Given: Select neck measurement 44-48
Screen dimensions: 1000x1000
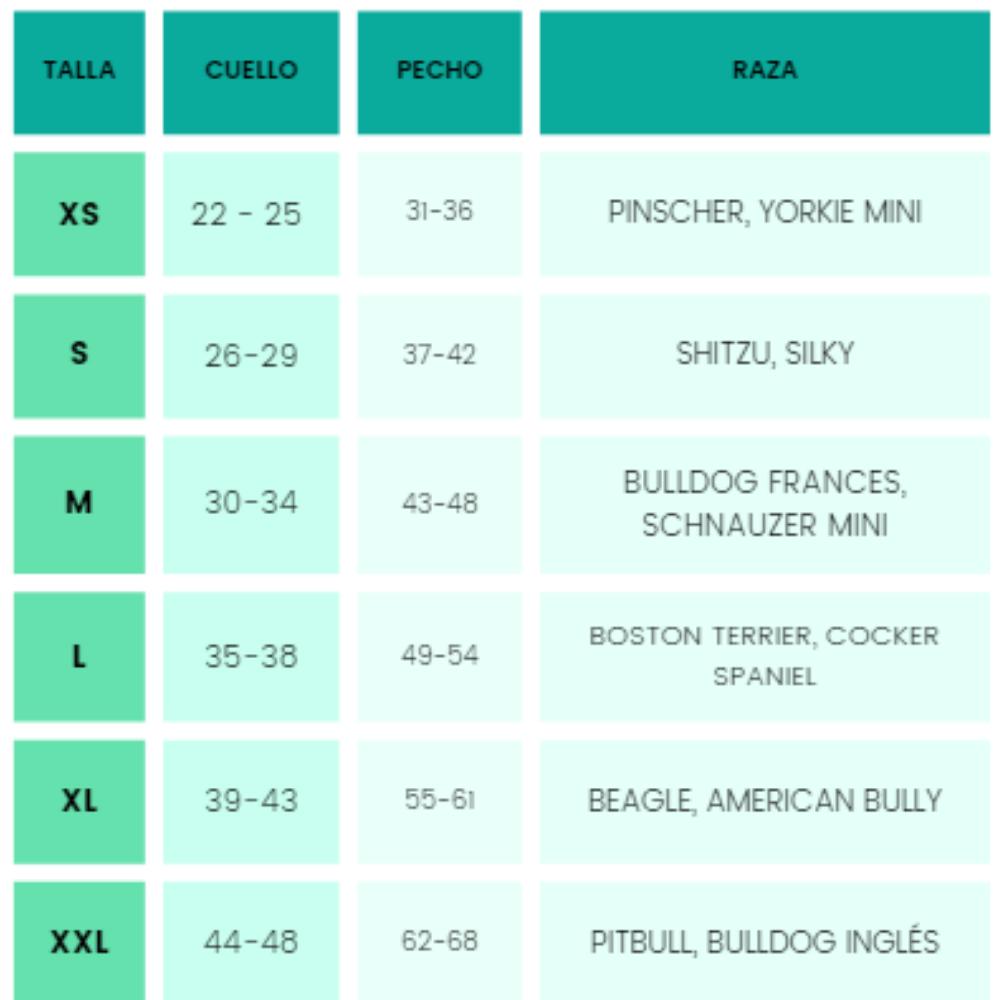Looking at the screenshot, I should point(251,941).
